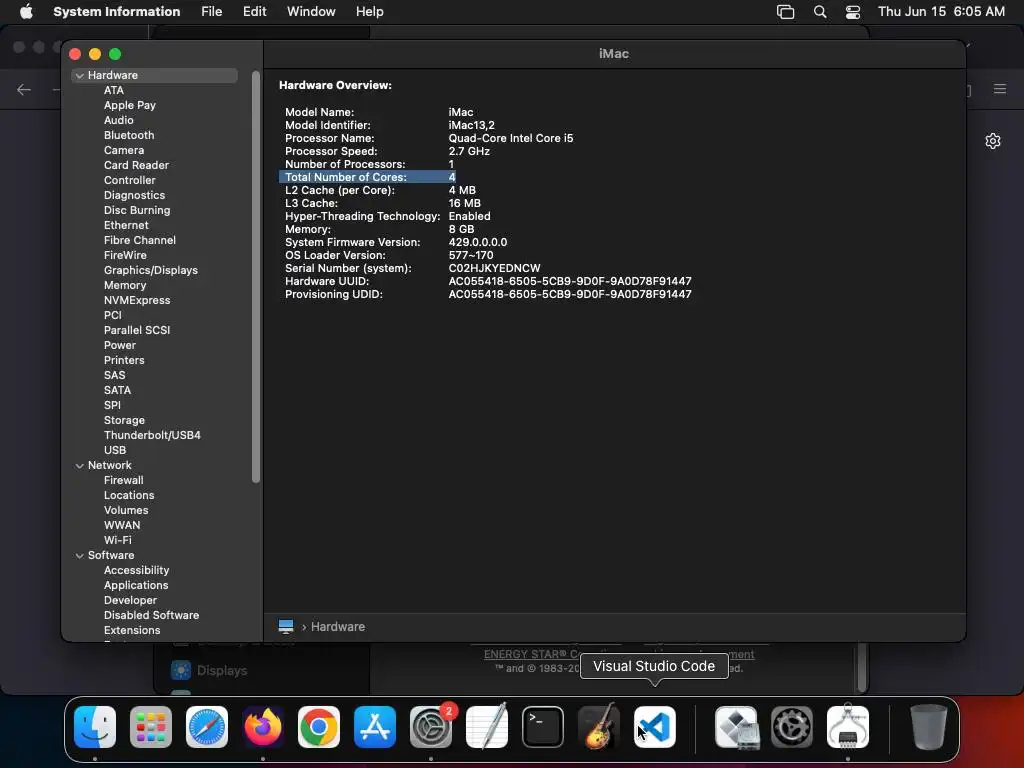
Task: Select Diagnostics in the sidebar
Action: coord(134,195)
